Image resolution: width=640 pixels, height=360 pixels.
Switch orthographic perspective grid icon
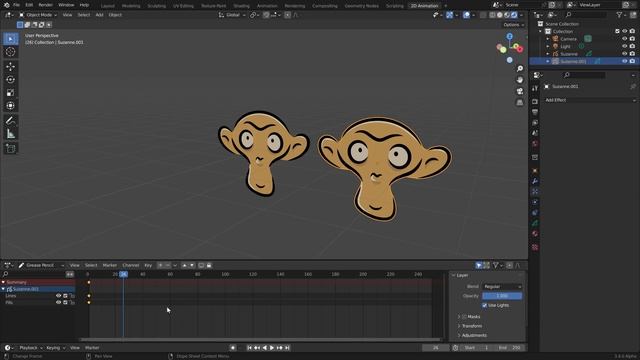coord(520,102)
